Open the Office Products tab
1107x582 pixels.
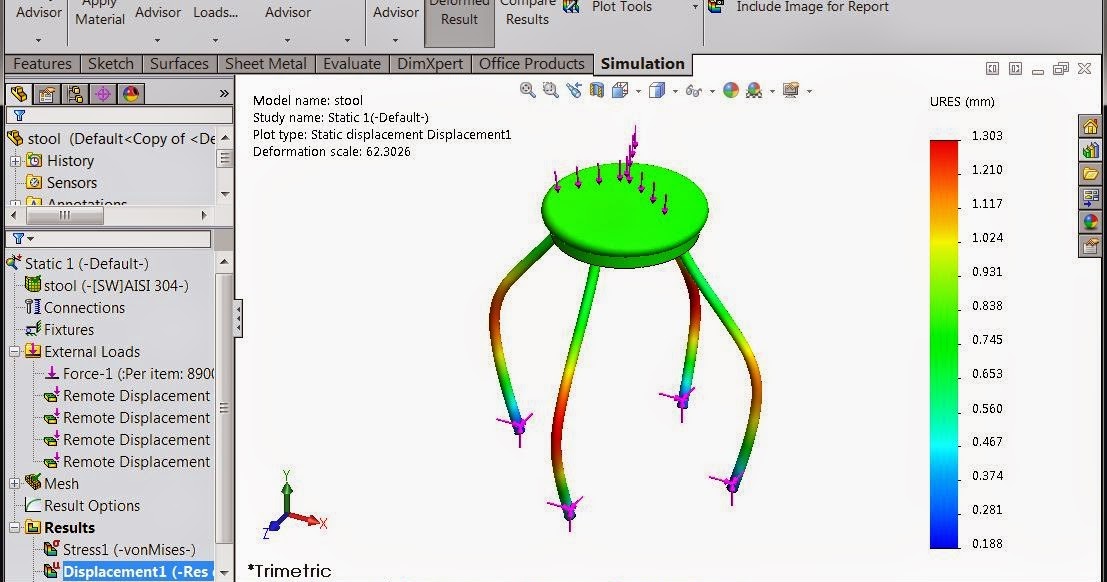(x=532, y=63)
